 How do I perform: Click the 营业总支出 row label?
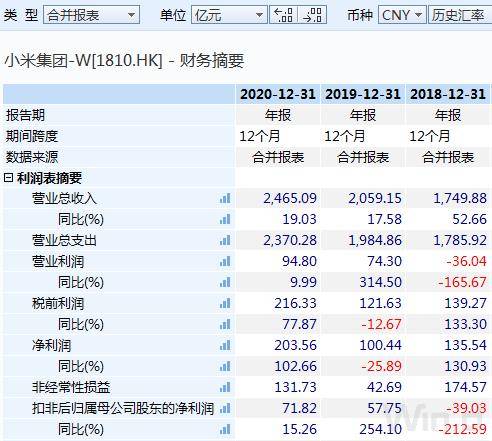click(x=64, y=240)
